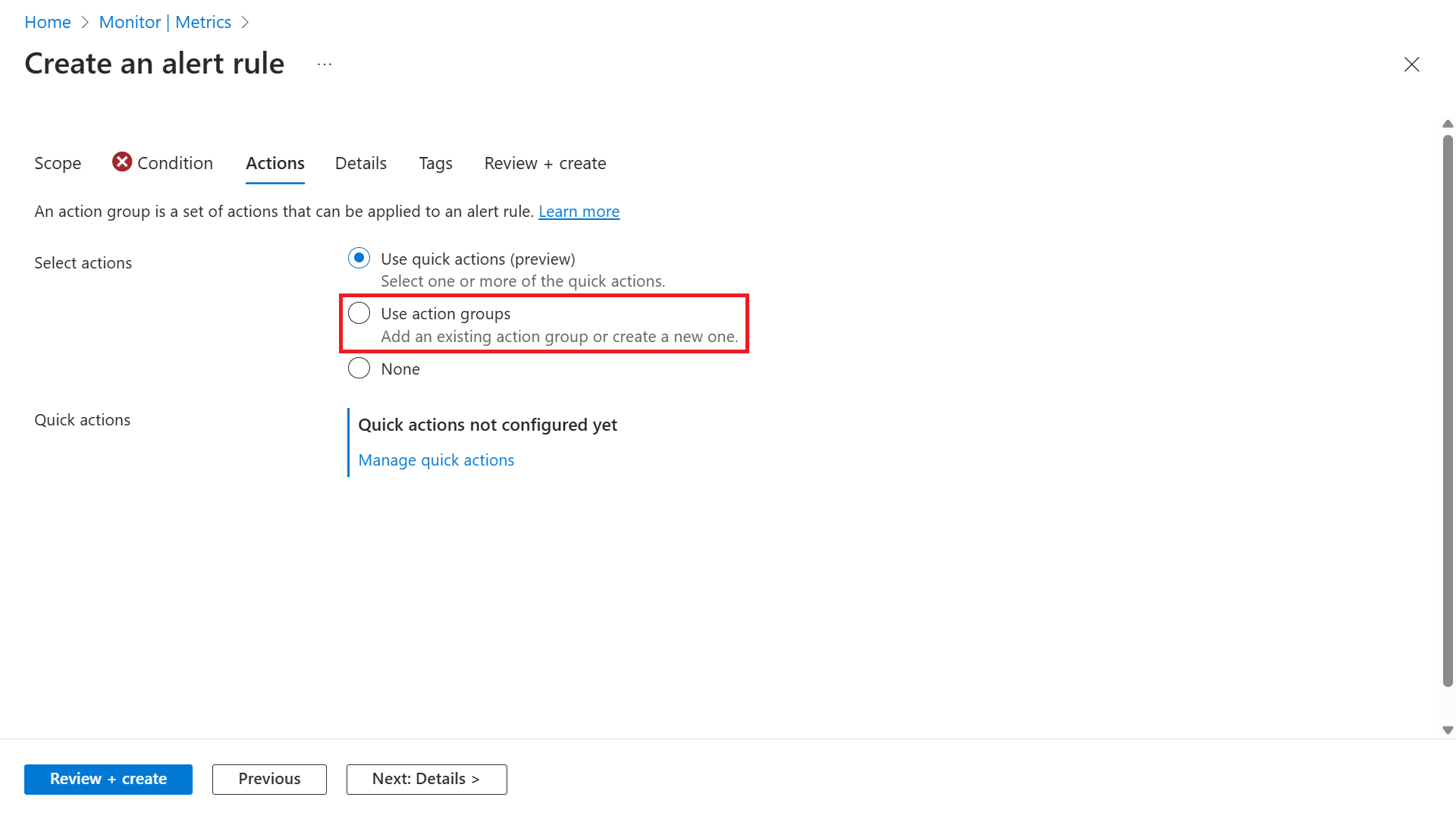This screenshot has width=1456, height=819.
Task: Go to the Details tab
Action: (x=361, y=163)
